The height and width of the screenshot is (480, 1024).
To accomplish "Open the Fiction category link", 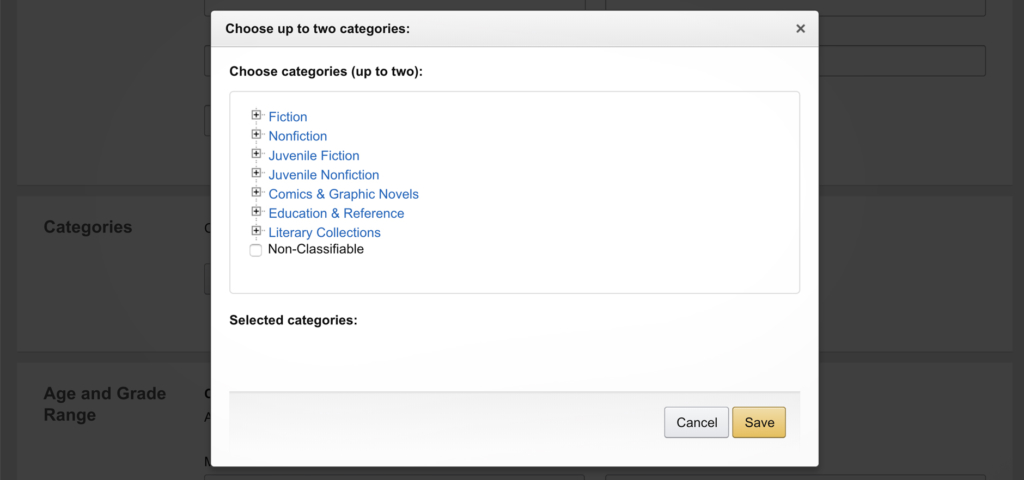I will [288, 117].
